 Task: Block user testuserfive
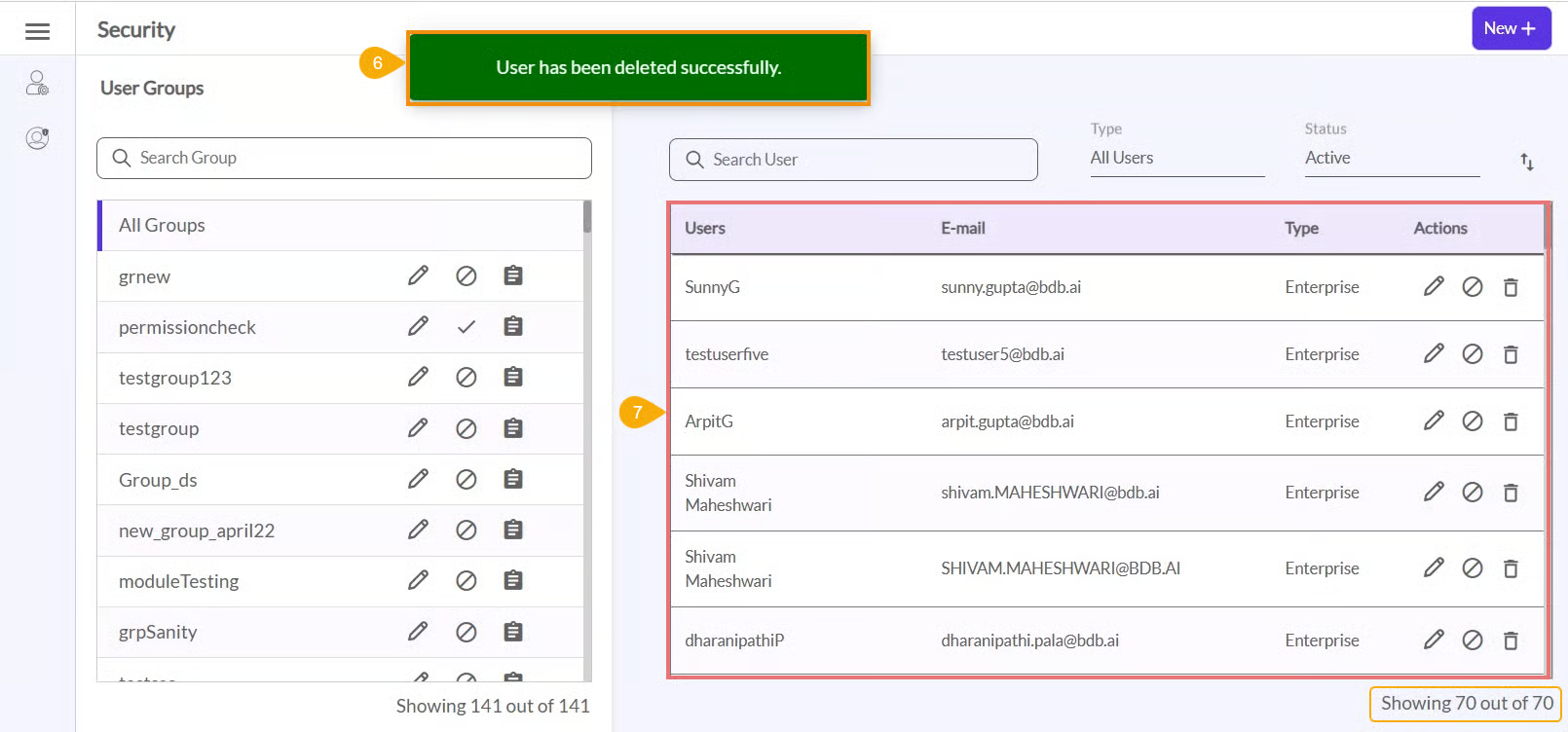pos(1473,354)
